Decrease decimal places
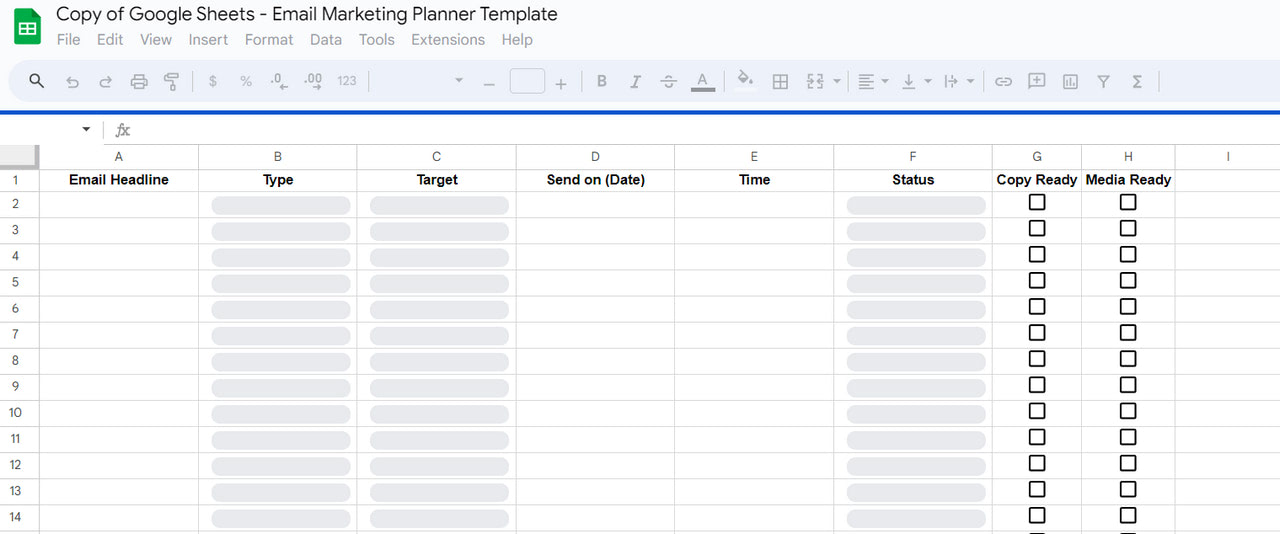Viewport: 1280px width, 534px height. click(279, 82)
